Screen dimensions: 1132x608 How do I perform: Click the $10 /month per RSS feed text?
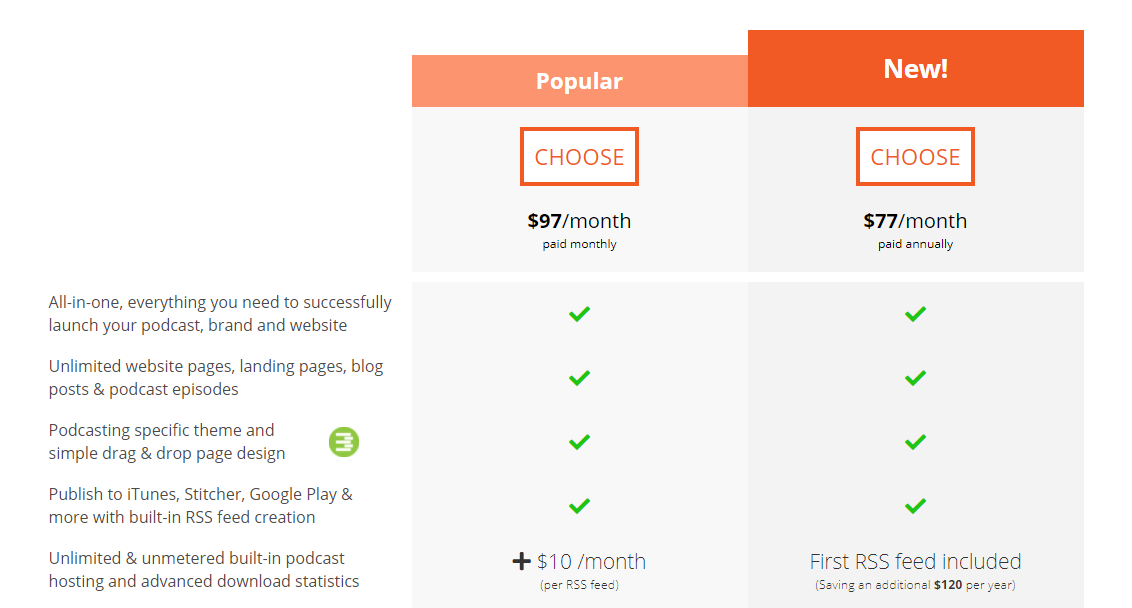click(590, 561)
